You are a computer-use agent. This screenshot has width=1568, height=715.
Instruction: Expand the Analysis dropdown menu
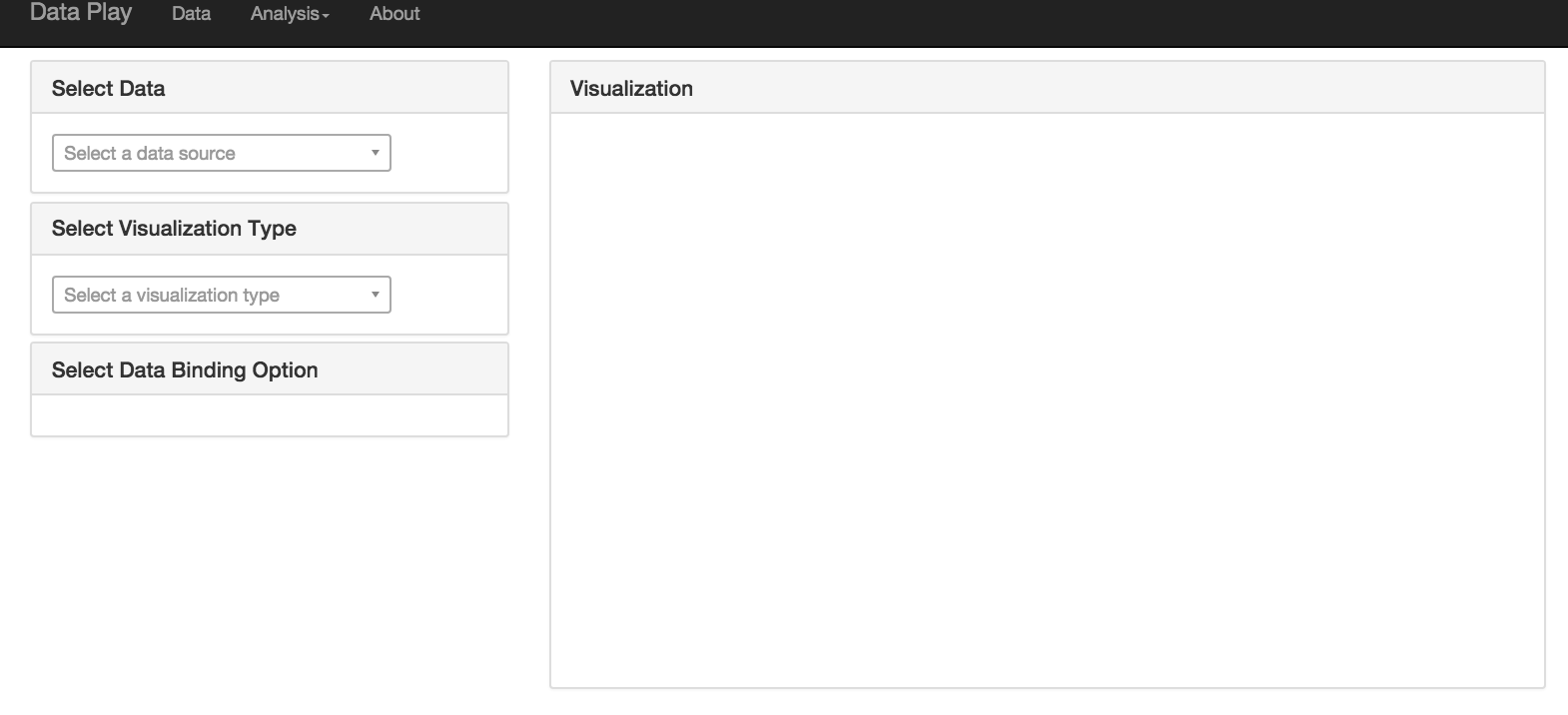pyautogui.click(x=290, y=14)
